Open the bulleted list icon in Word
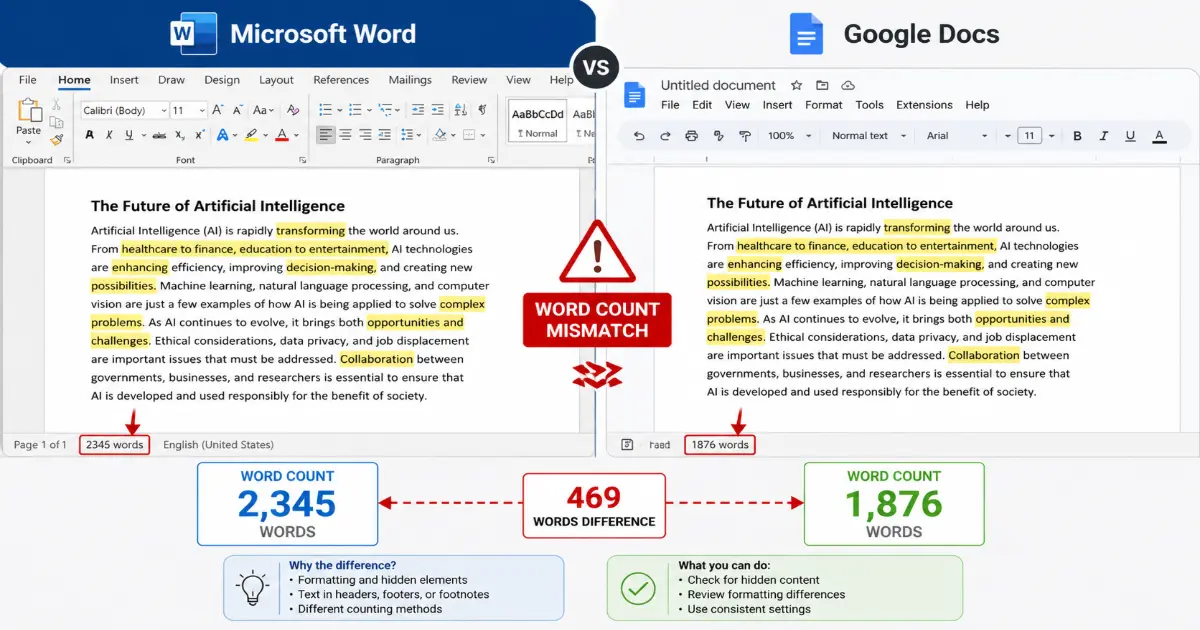Viewport: 1200px width, 630px height. pos(325,108)
